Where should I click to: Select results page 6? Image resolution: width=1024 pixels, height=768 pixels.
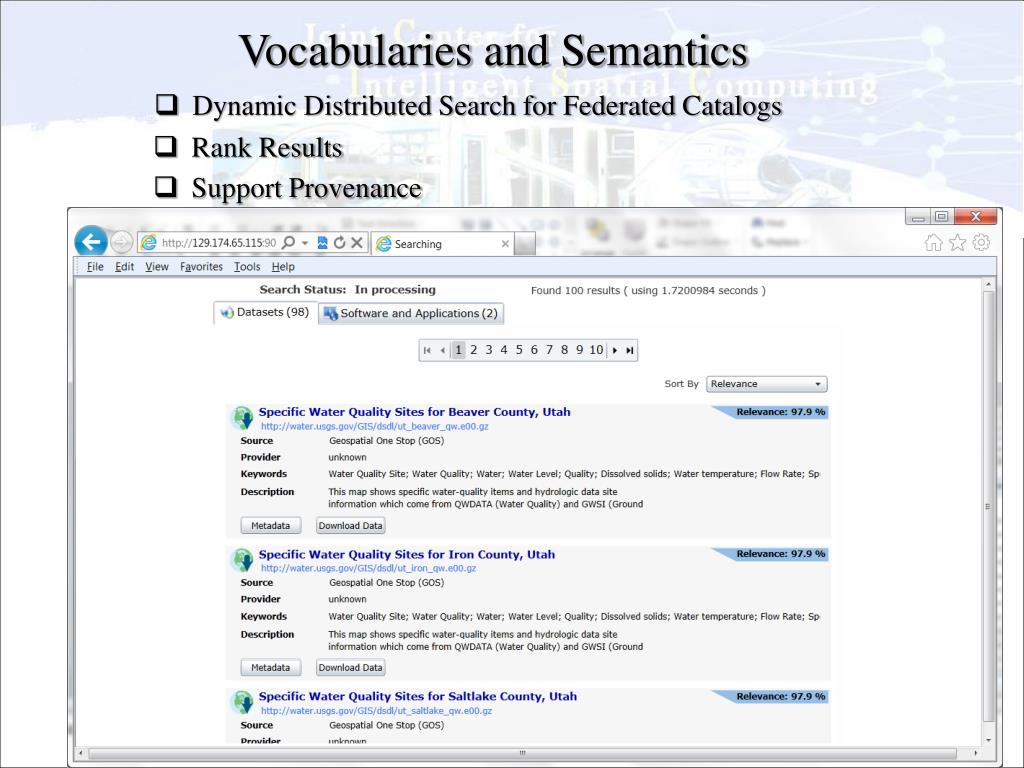[x=534, y=350]
